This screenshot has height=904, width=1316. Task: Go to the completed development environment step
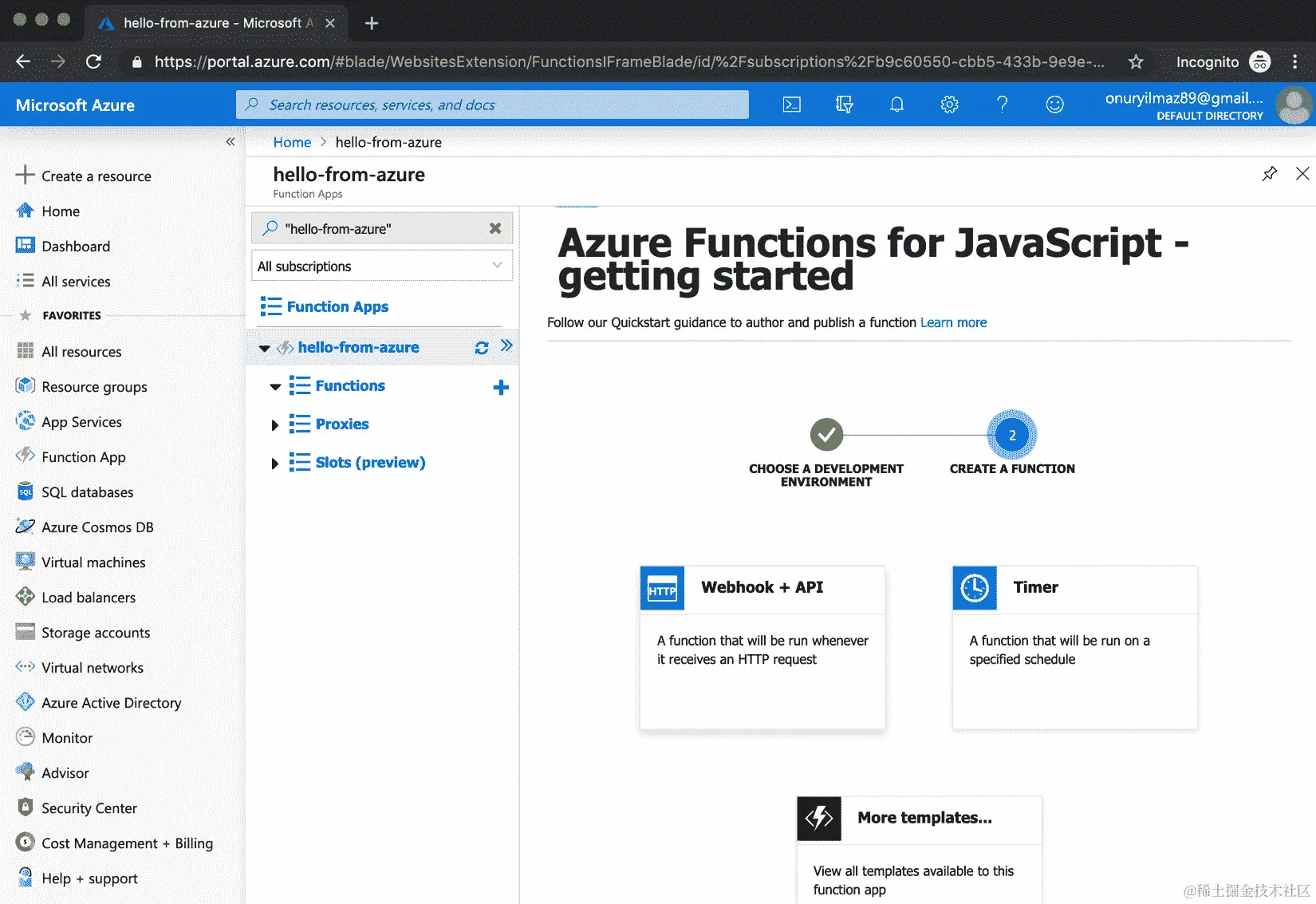pyautogui.click(x=826, y=435)
